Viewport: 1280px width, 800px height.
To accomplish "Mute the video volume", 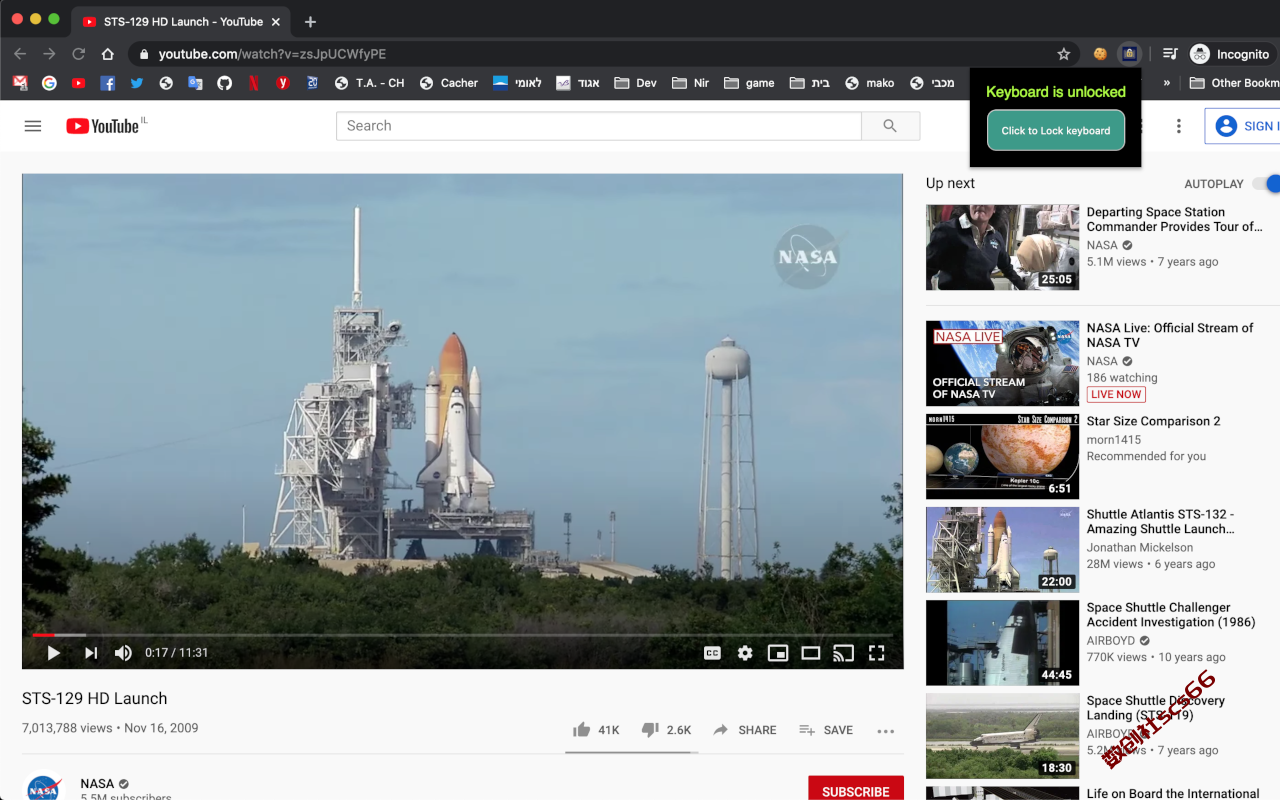I will pyautogui.click(x=123, y=653).
